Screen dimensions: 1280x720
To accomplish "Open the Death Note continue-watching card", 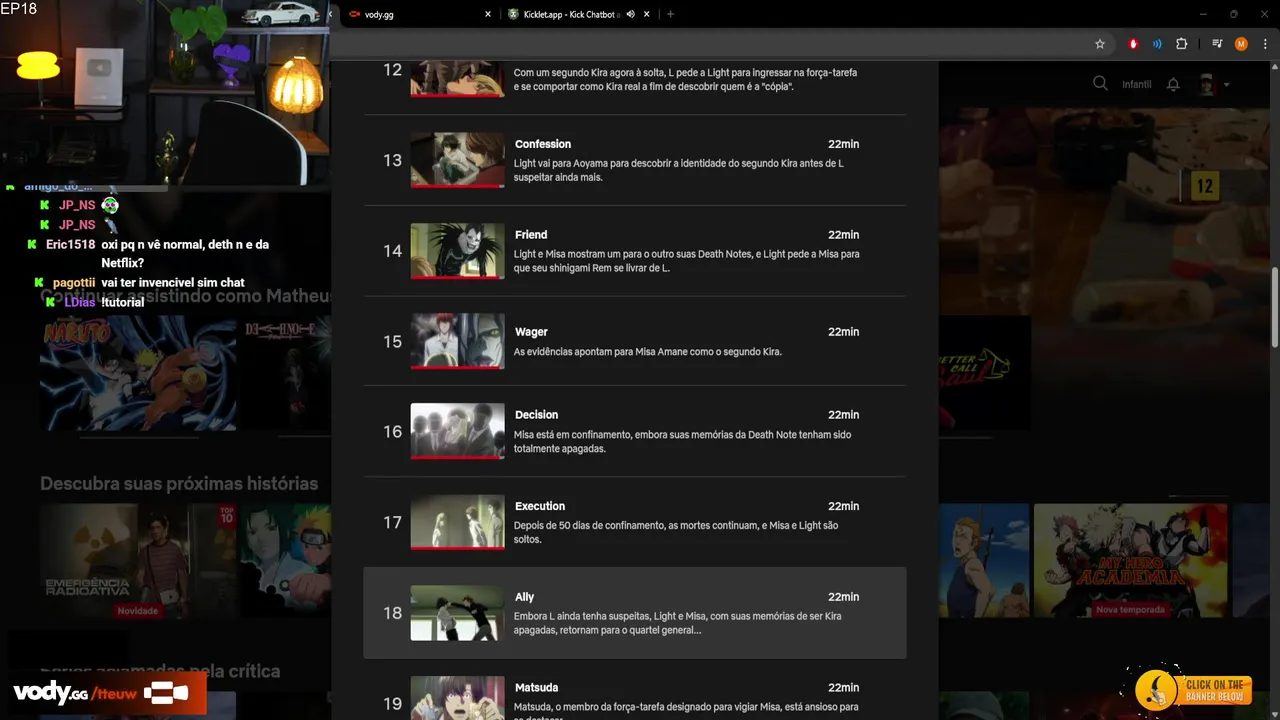I will (x=288, y=373).
